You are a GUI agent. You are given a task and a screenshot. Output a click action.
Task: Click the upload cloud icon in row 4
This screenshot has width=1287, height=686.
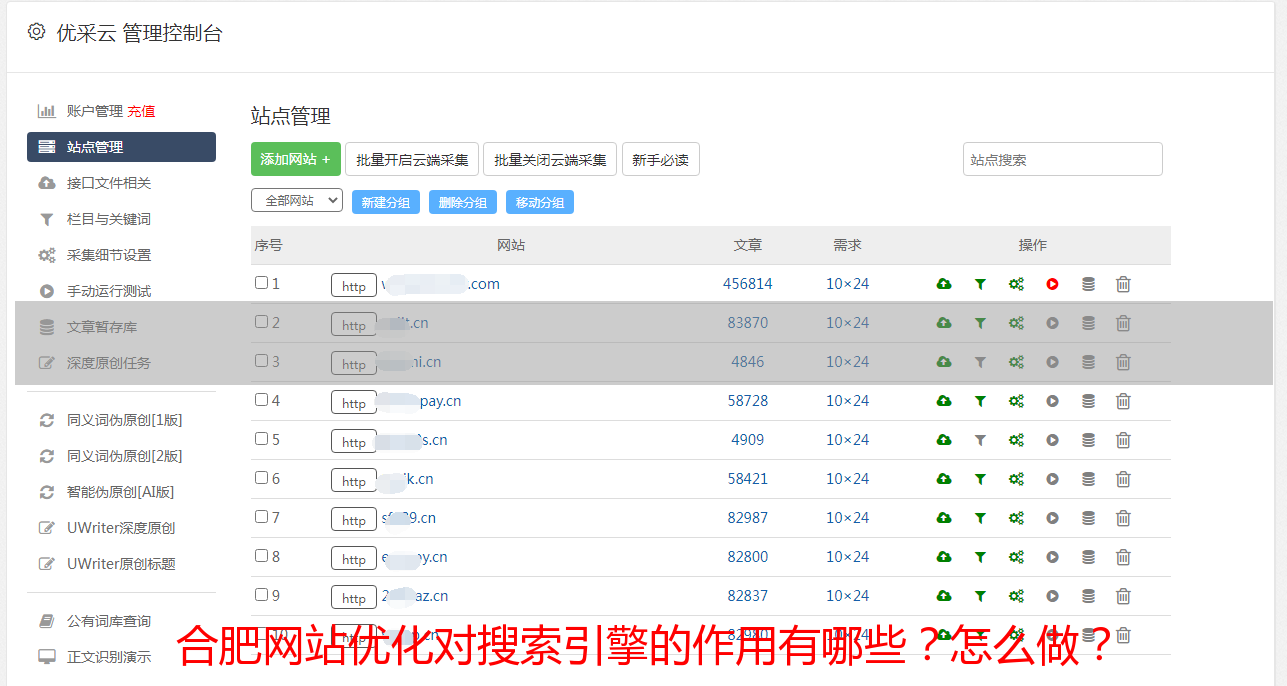coord(944,401)
